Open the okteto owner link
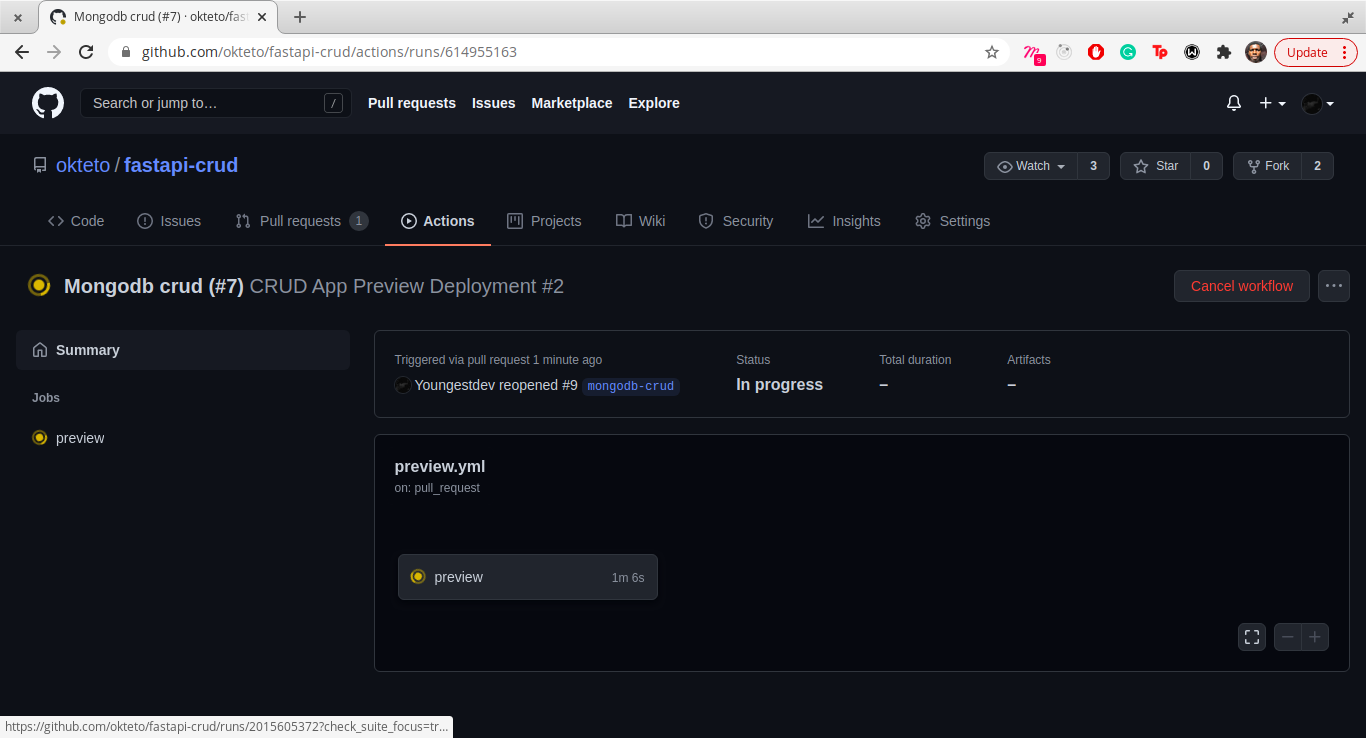The image size is (1366, 738). (x=83, y=165)
